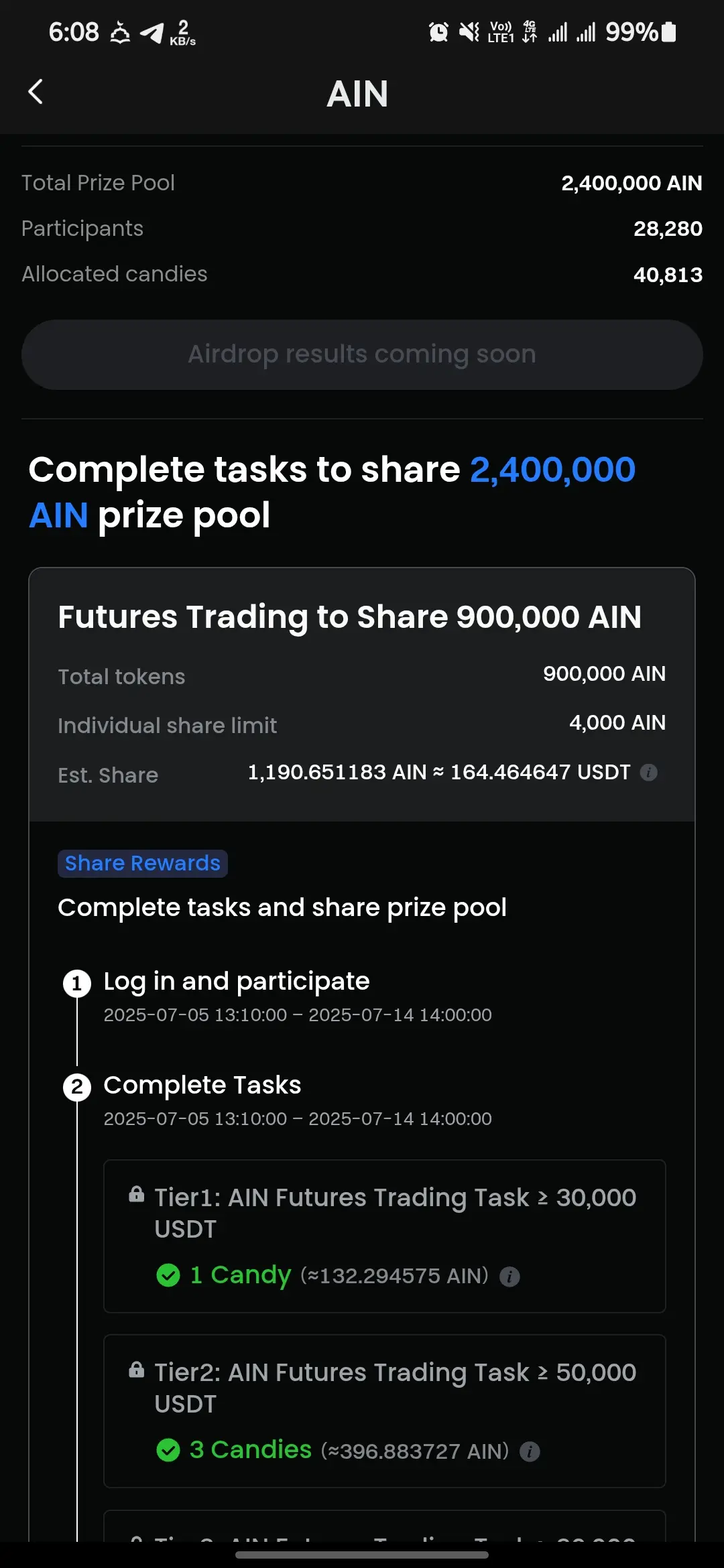The height and width of the screenshot is (1568, 724).
Task: Select step 1 Log in and participate
Action: click(x=236, y=982)
